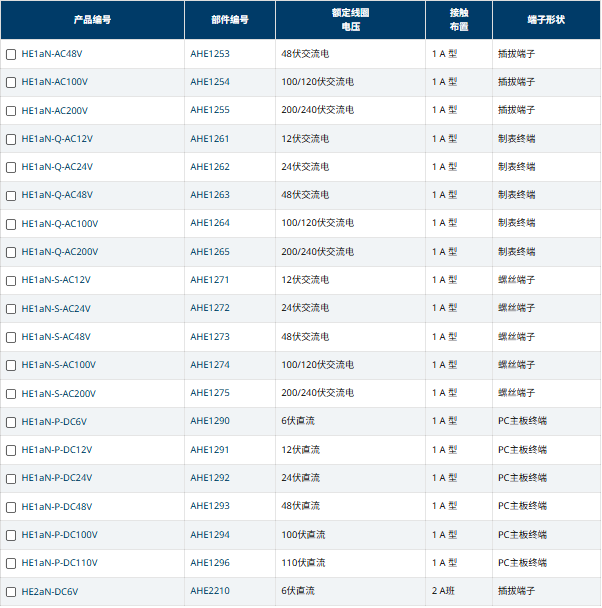
Task: Select the HE2aN-DC6V checkbox
Action: pos(11,592)
